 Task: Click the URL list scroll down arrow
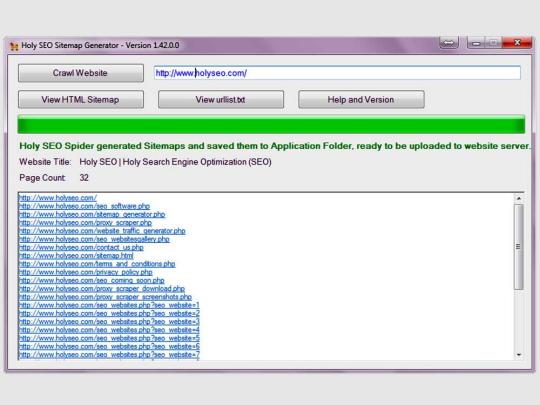tap(519, 355)
